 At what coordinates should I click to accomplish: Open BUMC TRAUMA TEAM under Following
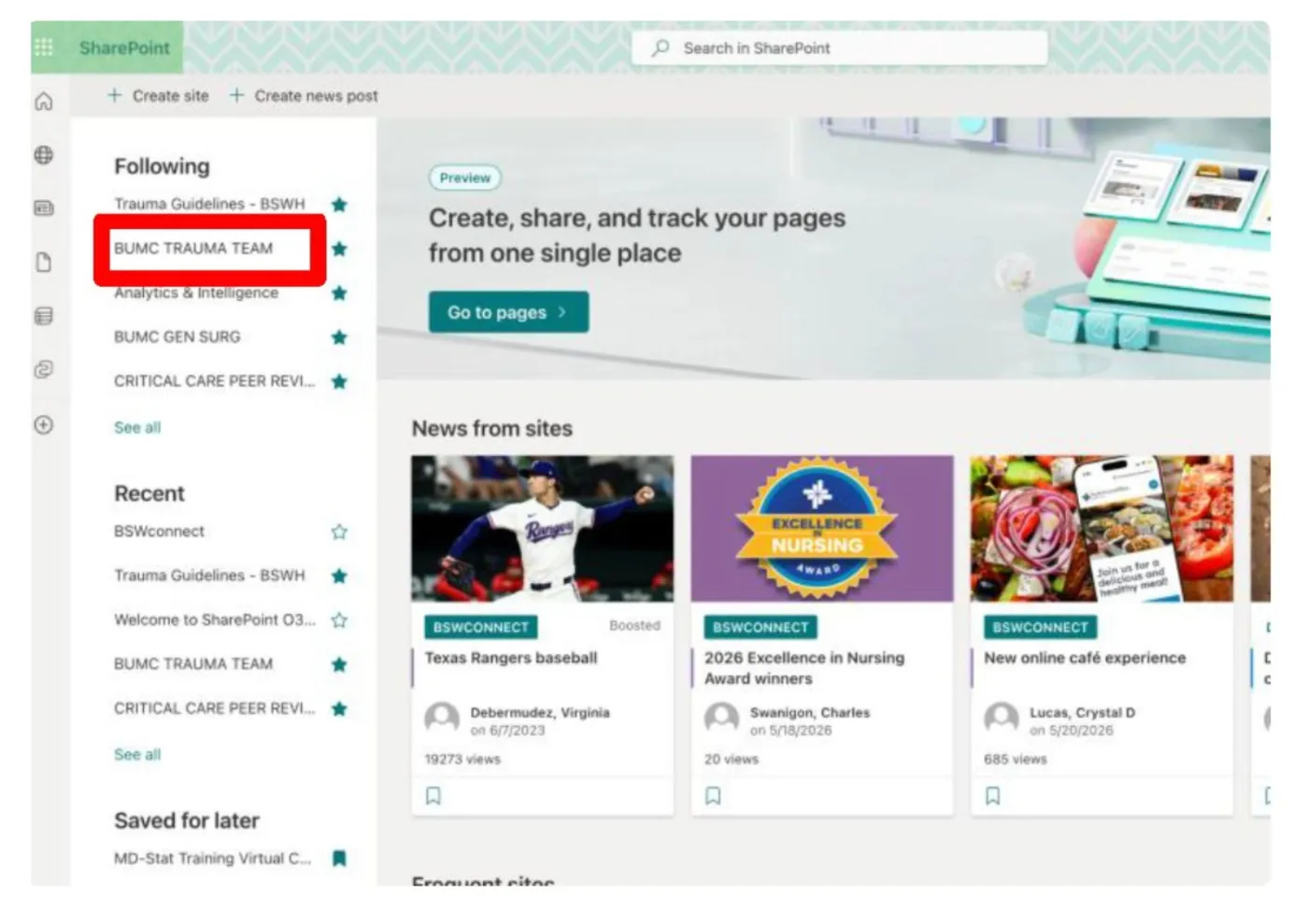pyautogui.click(x=193, y=249)
